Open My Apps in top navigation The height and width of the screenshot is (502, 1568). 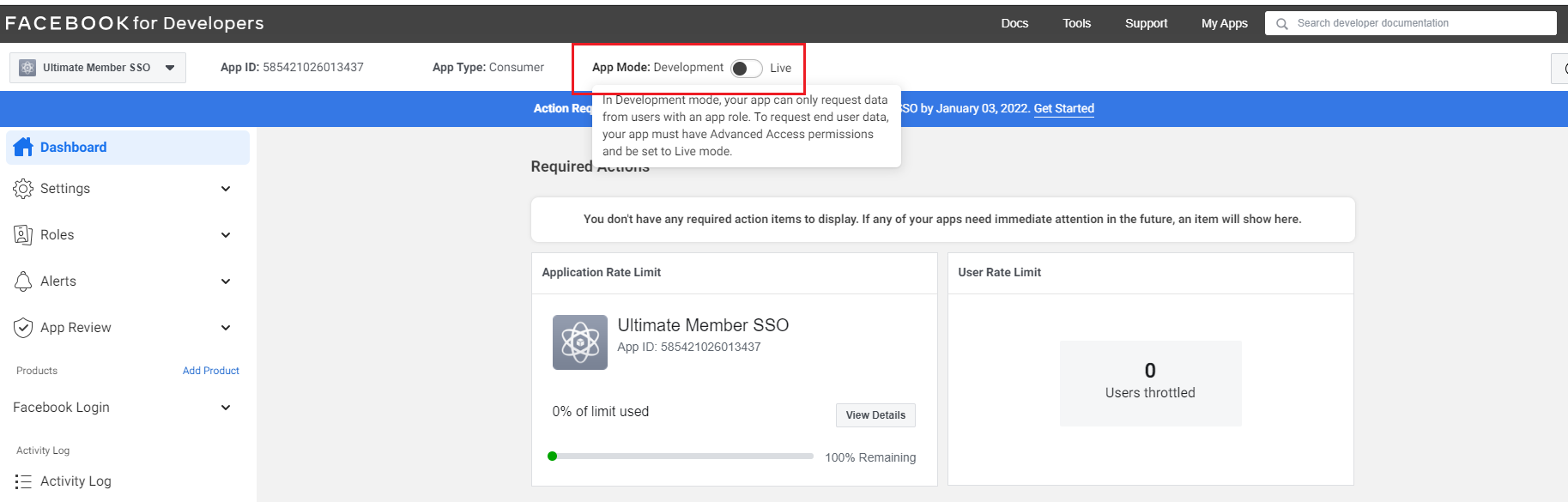(1224, 23)
